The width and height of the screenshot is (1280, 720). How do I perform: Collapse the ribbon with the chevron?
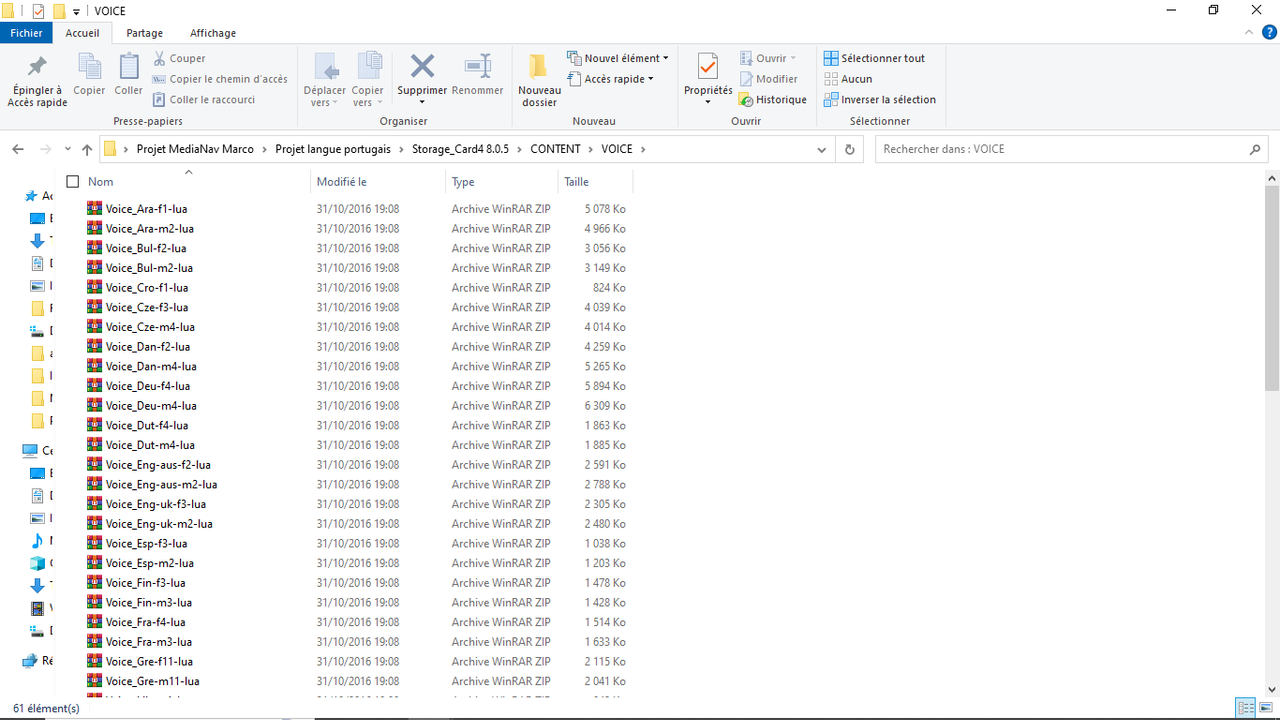click(x=1247, y=33)
